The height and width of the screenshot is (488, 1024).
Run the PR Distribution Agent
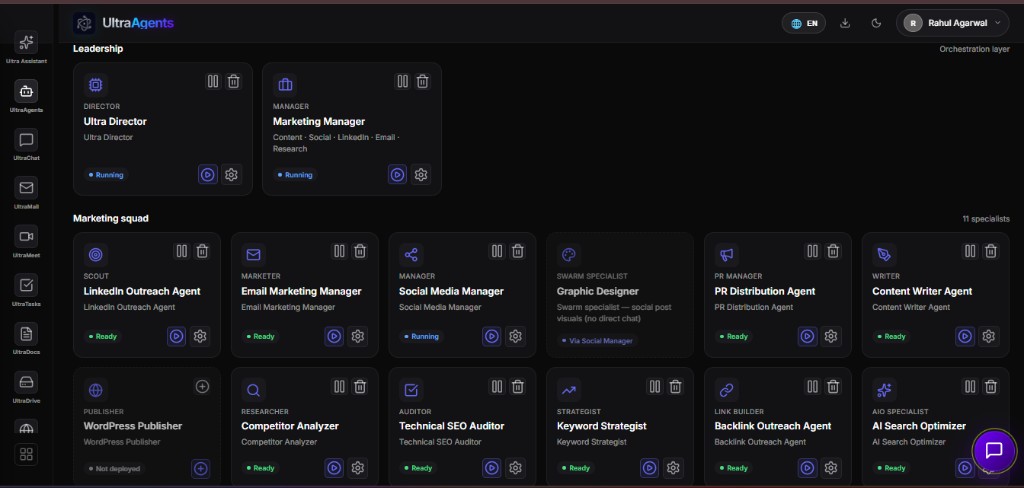pos(807,336)
